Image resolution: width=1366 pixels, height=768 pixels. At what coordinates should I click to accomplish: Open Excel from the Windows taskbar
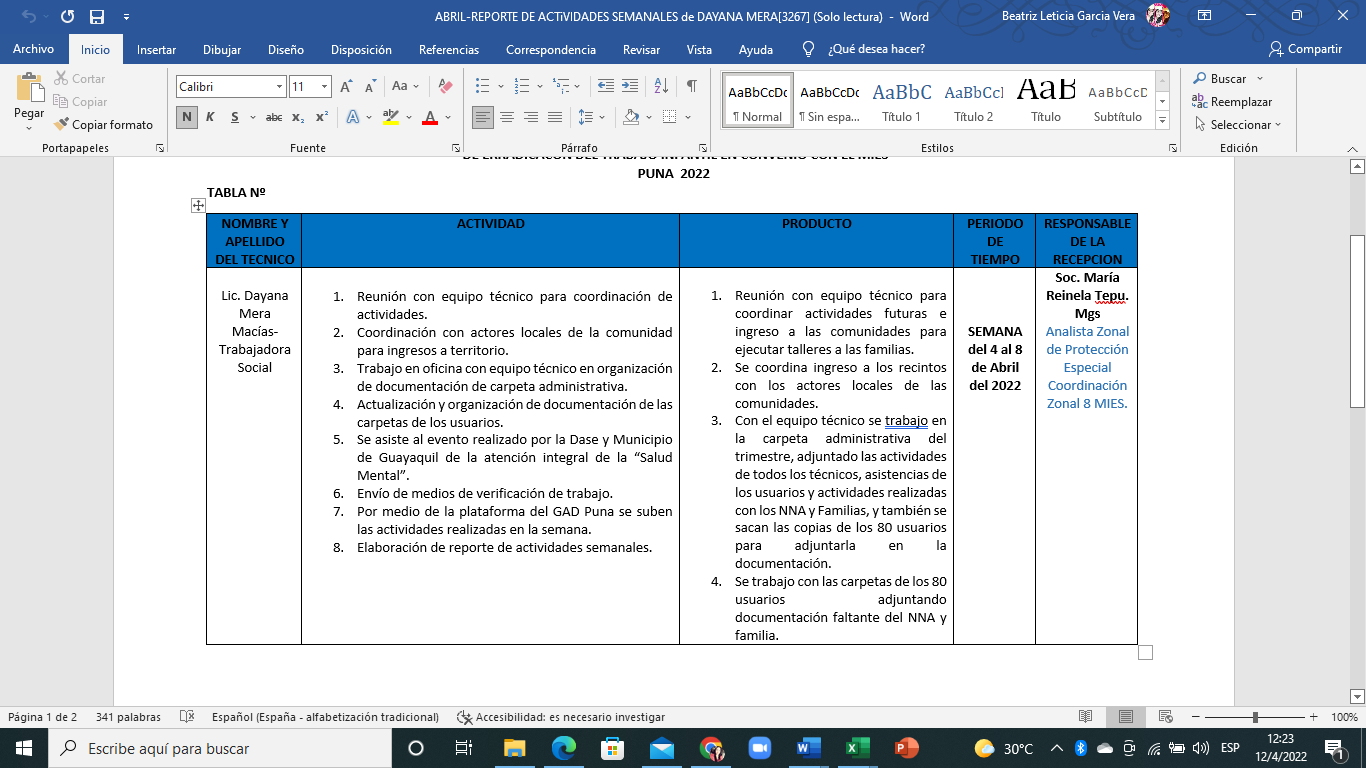click(857, 748)
